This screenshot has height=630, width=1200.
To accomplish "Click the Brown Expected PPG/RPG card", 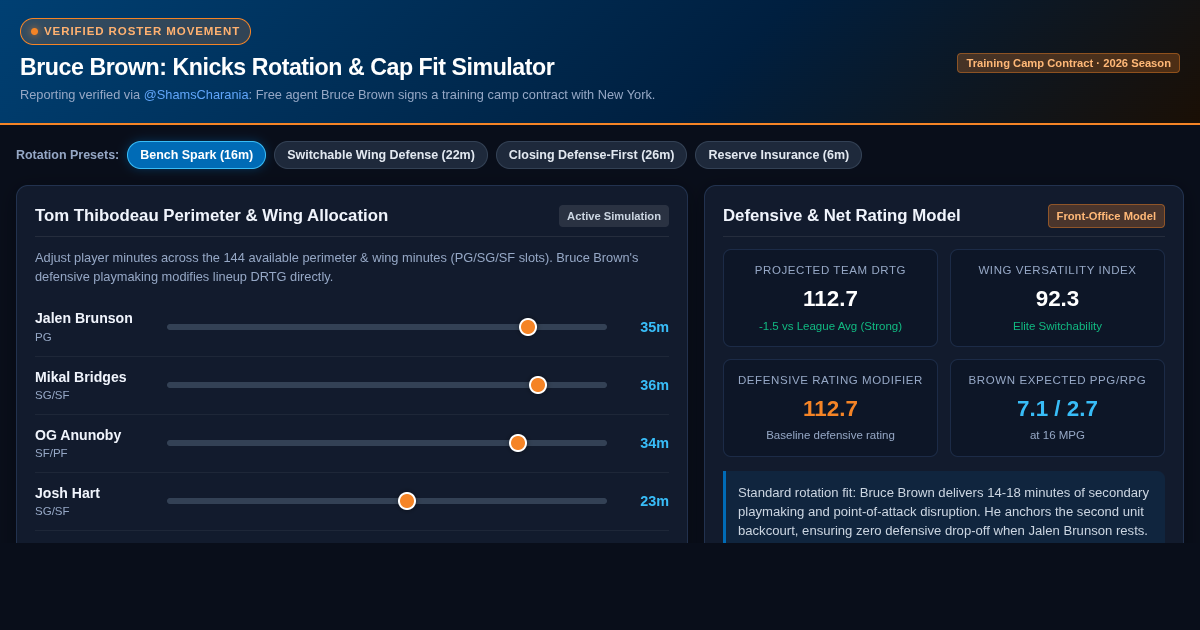I will (1057, 408).
